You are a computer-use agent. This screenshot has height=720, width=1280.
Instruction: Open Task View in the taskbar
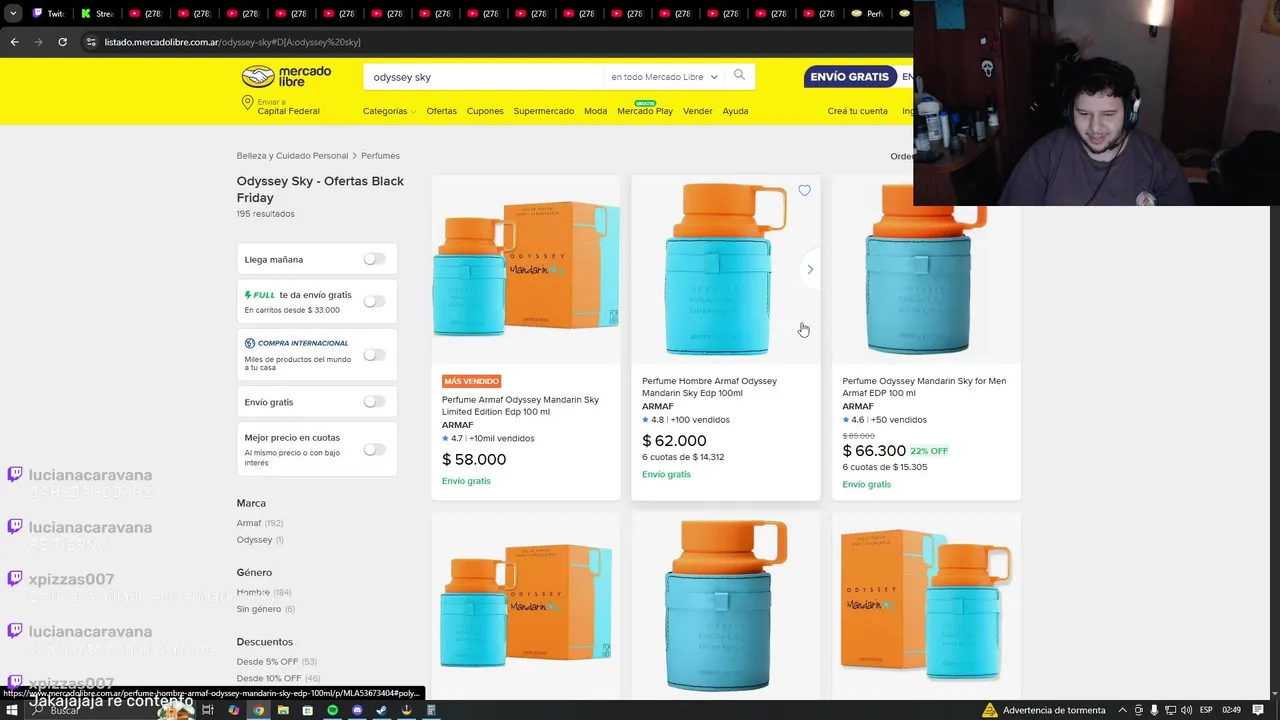point(208,710)
